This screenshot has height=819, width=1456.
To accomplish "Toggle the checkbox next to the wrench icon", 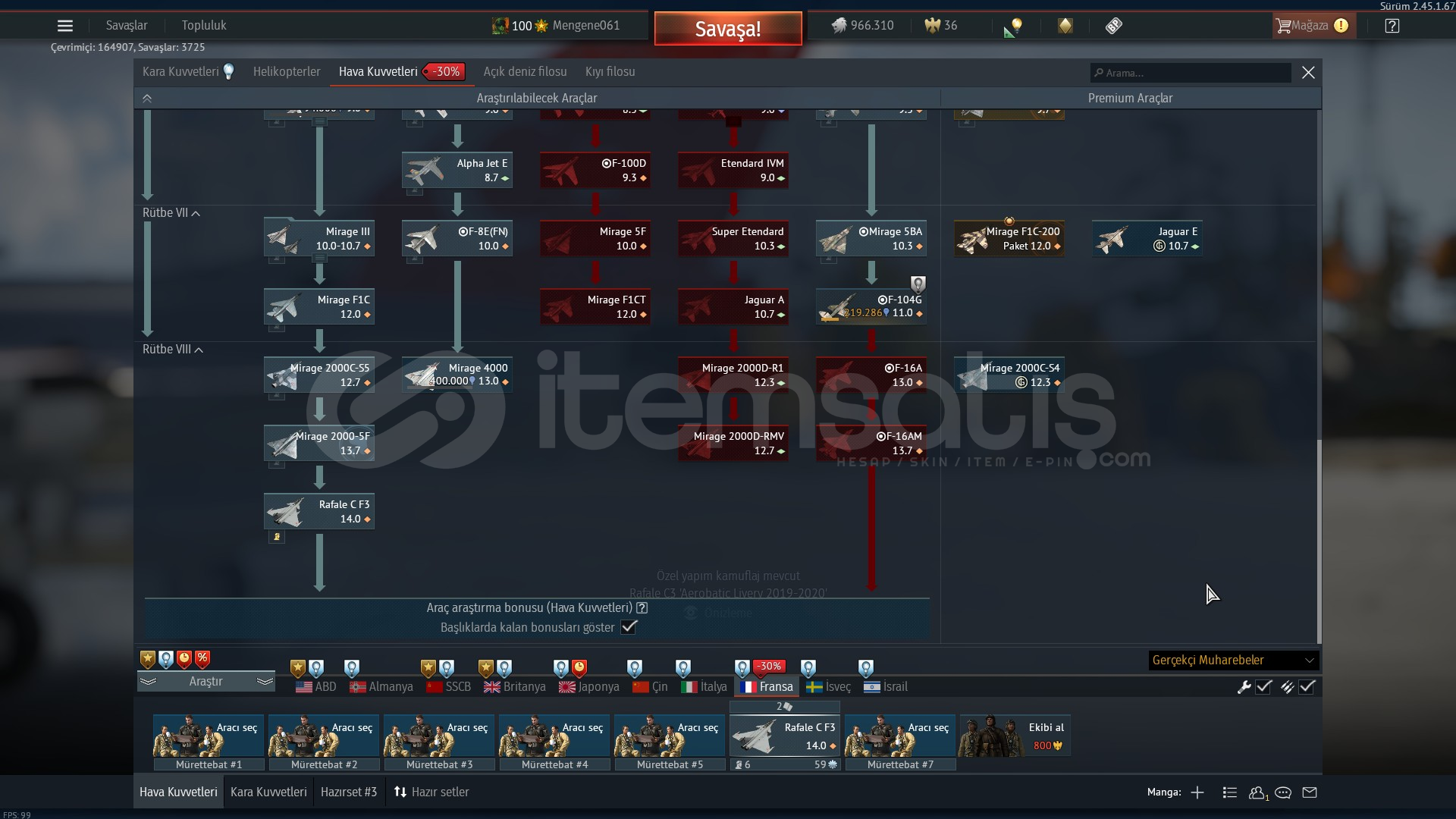I will 1263,687.
